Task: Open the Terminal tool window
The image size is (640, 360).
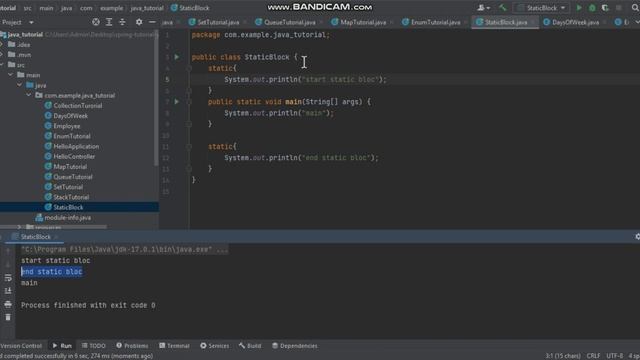Action: pyautogui.click(x=174, y=346)
